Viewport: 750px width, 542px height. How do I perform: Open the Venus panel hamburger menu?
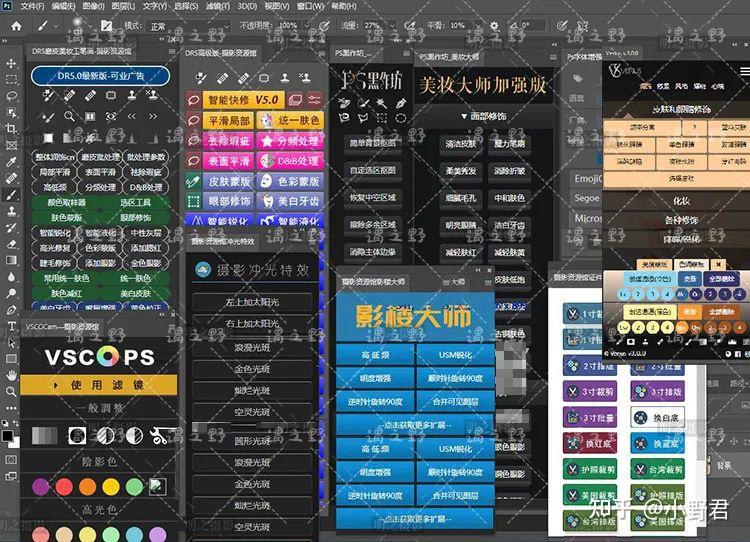(x=745, y=72)
